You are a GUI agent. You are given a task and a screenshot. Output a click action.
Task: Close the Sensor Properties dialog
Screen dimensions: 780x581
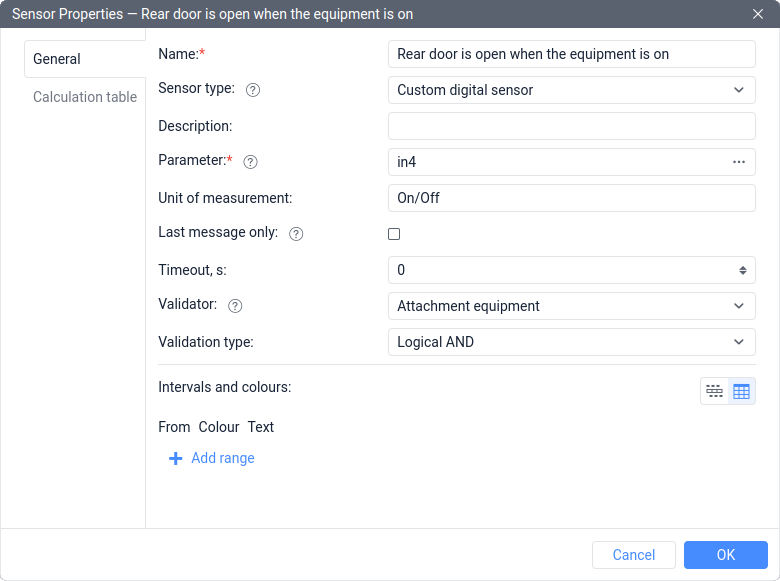pos(758,14)
